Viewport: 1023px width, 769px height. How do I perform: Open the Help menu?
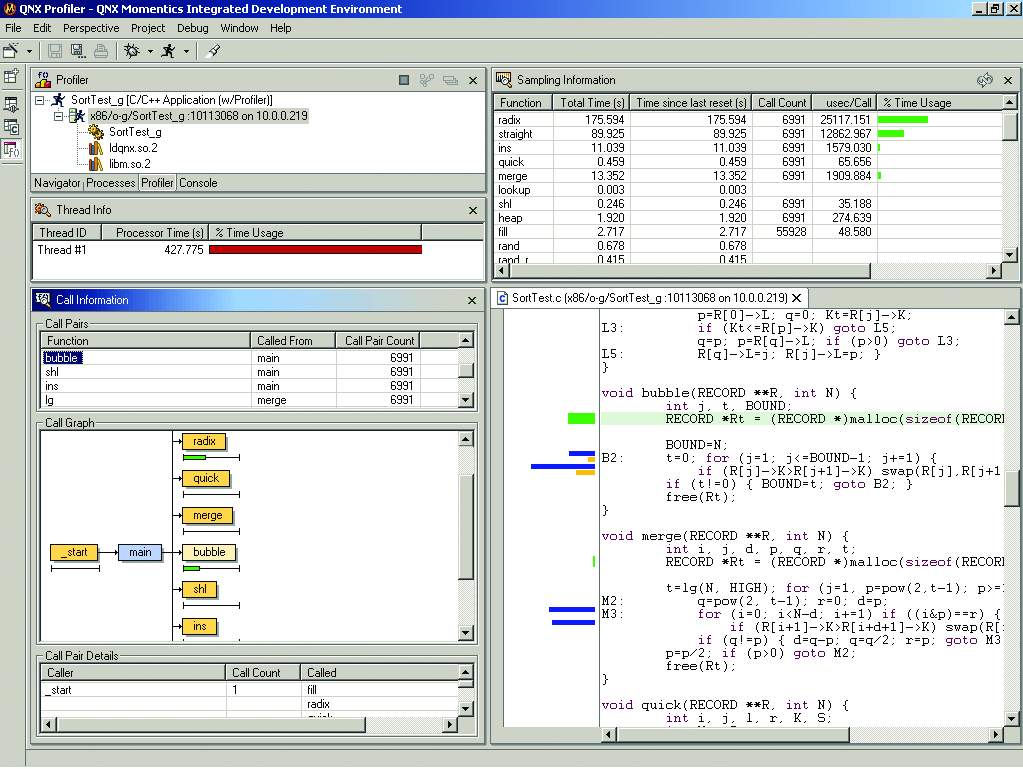281,28
